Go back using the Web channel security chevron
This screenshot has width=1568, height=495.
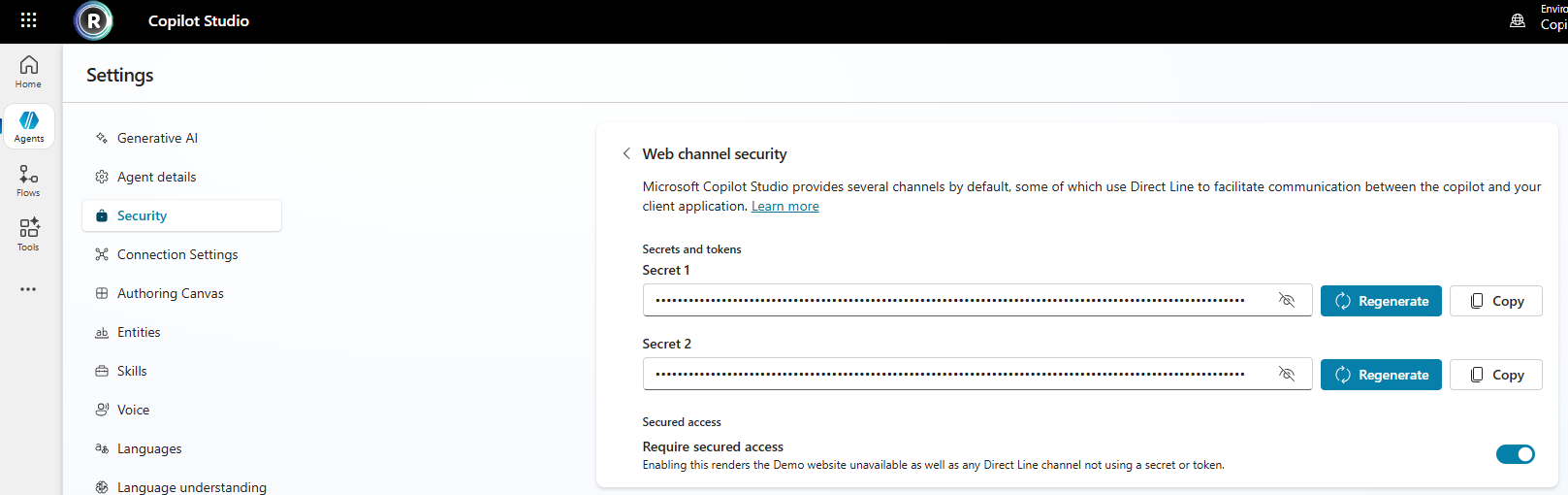point(626,153)
